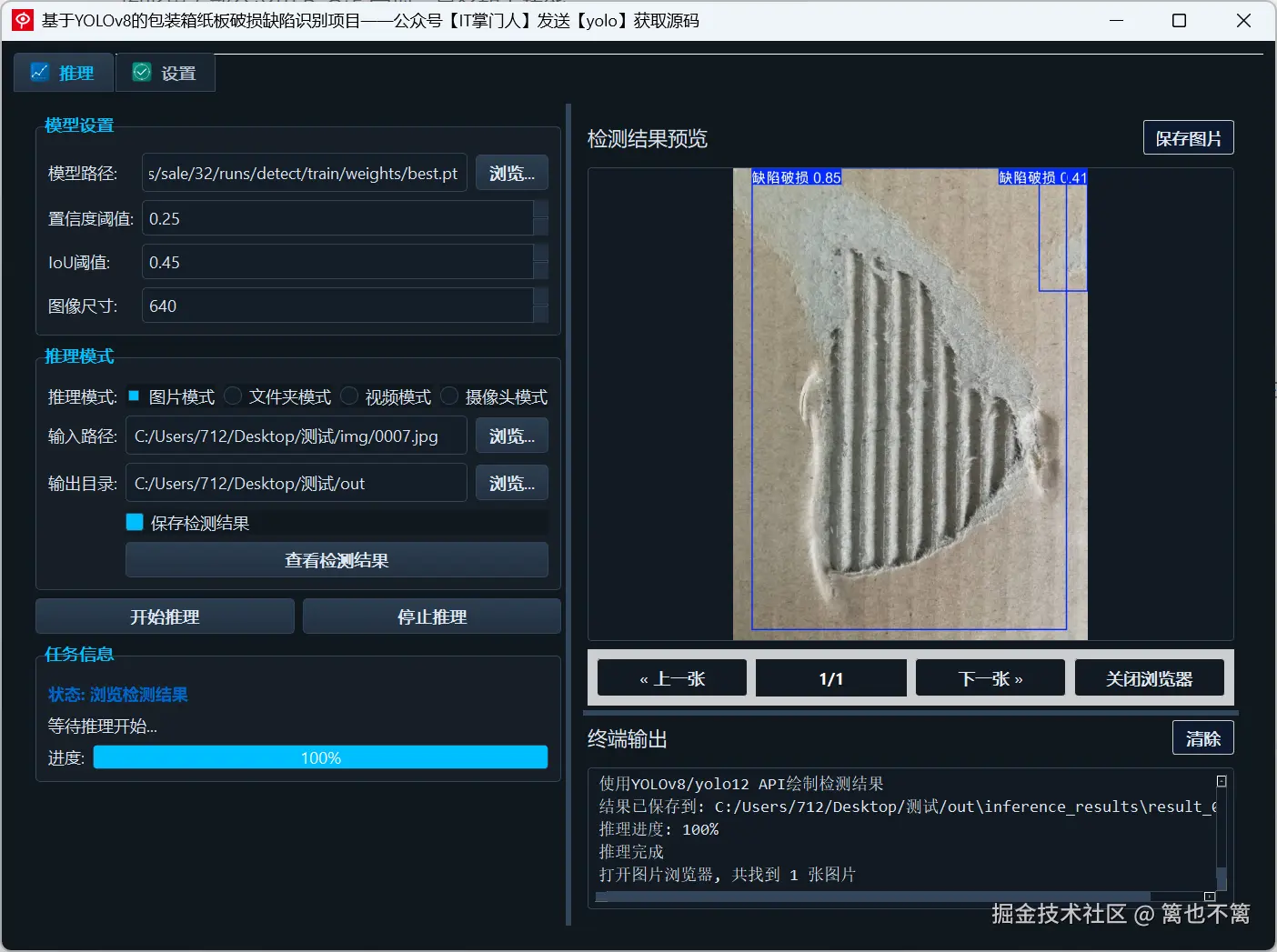Click the 输出目录 input field
The height and width of the screenshot is (952, 1277).
[297, 483]
